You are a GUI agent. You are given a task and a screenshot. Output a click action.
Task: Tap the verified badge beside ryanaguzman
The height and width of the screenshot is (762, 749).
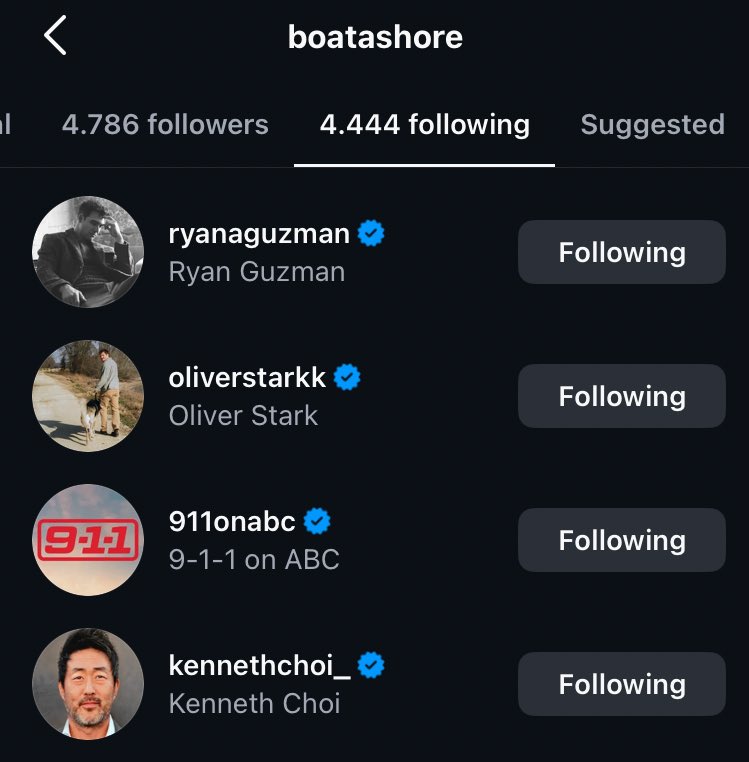tap(372, 234)
